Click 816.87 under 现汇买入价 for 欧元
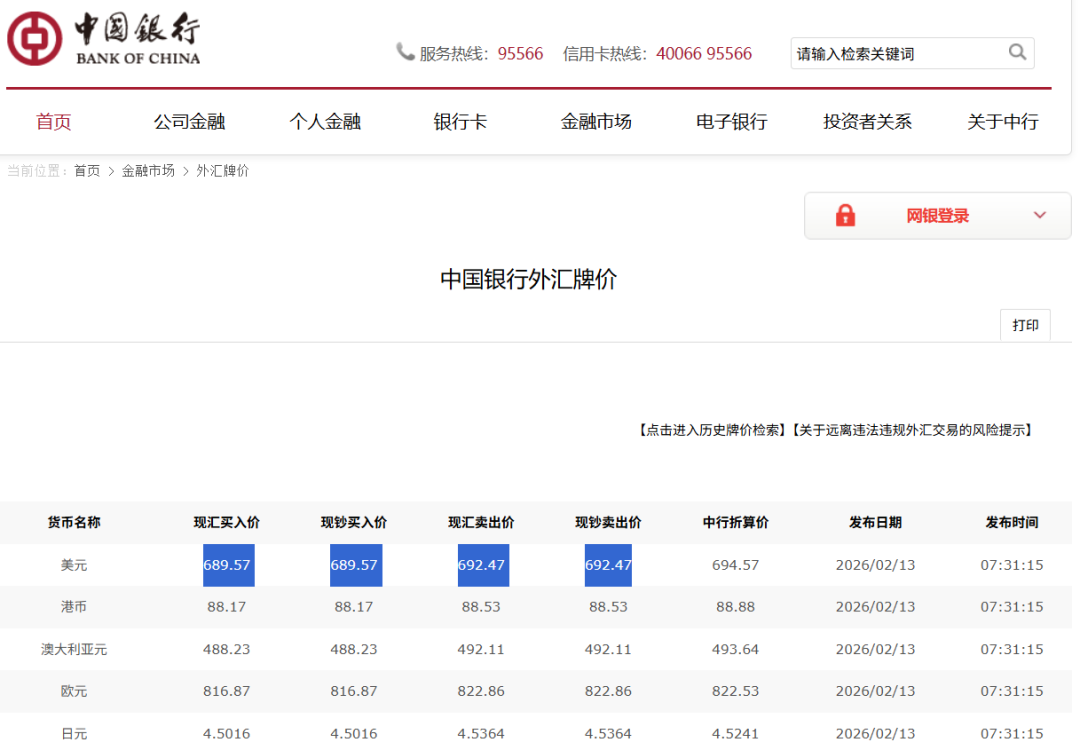The width and height of the screenshot is (1080, 750). pyautogui.click(x=227, y=691)
